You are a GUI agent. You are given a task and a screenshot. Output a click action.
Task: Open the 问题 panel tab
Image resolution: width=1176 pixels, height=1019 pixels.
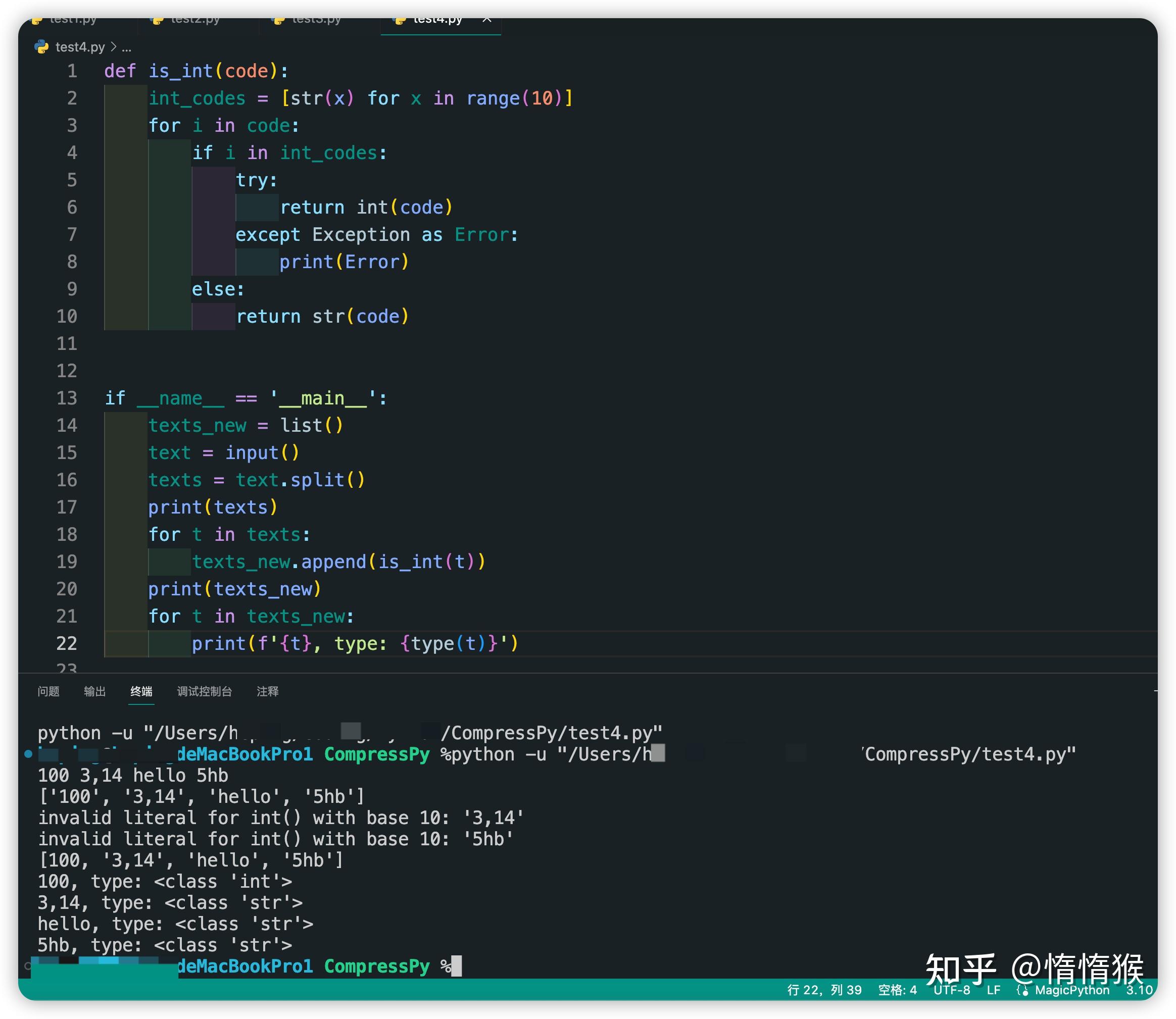(48, 691)
